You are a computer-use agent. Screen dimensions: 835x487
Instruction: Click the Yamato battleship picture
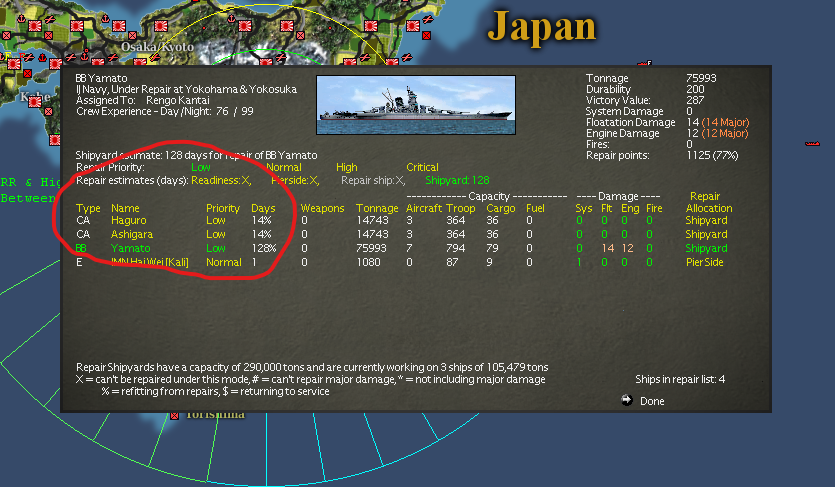(416, 105)
